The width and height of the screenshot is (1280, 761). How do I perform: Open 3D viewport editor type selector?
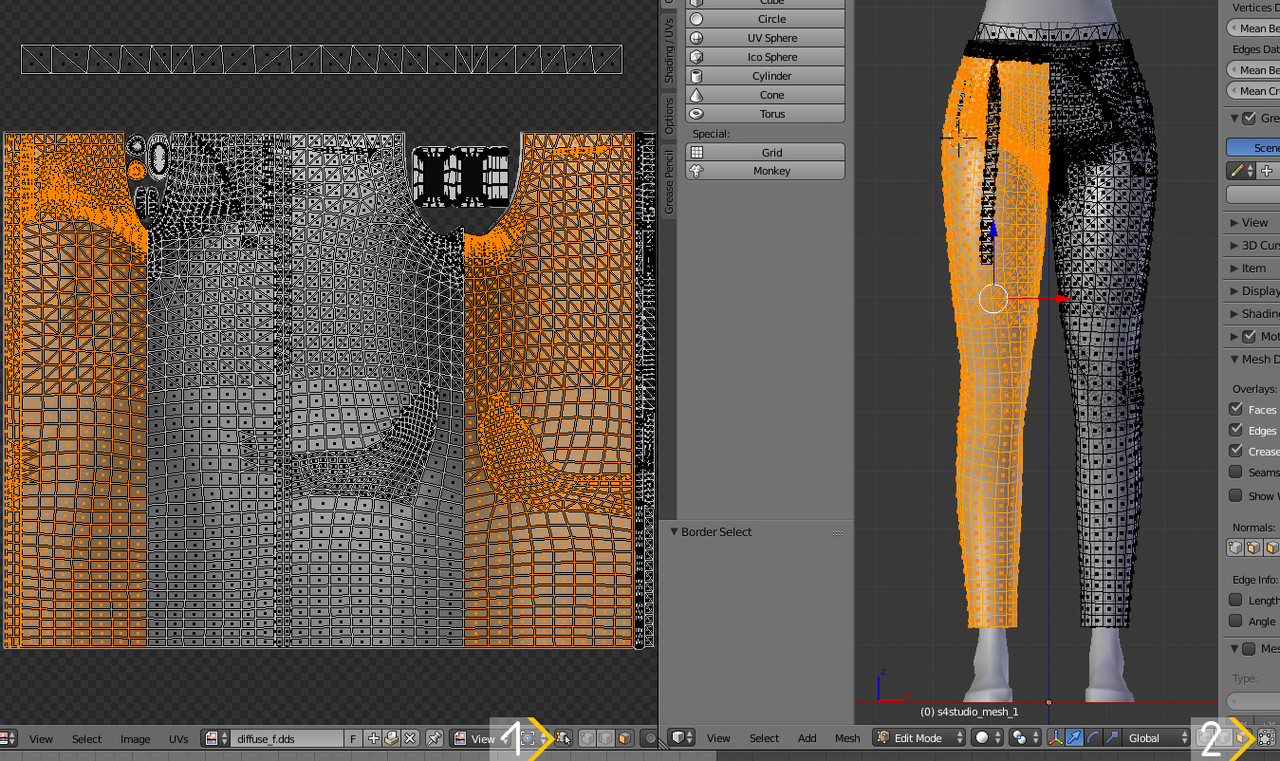click(682, 738)
